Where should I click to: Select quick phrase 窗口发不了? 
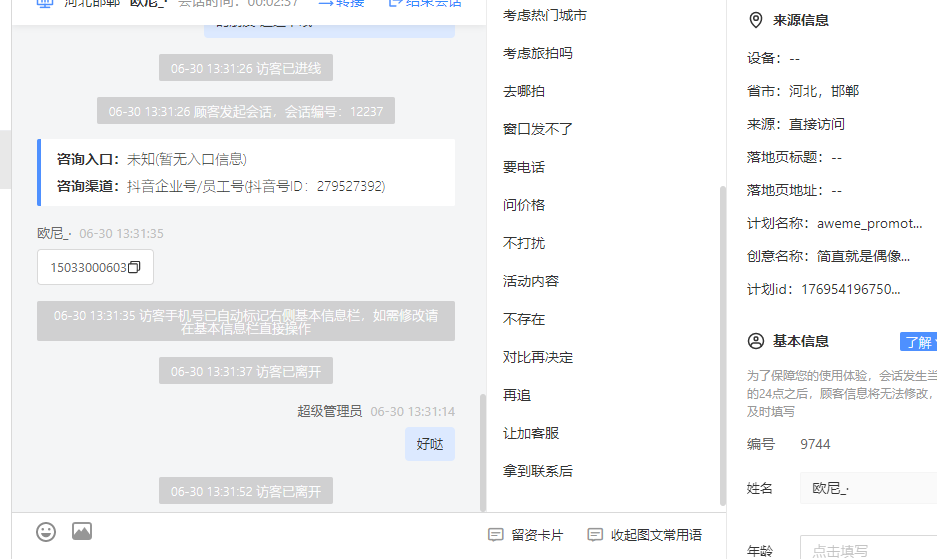[537, 129]
